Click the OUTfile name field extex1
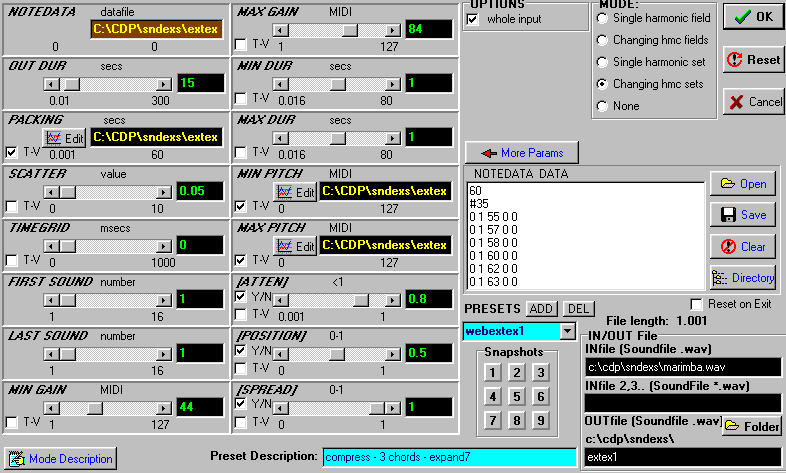 click(683, 457)
